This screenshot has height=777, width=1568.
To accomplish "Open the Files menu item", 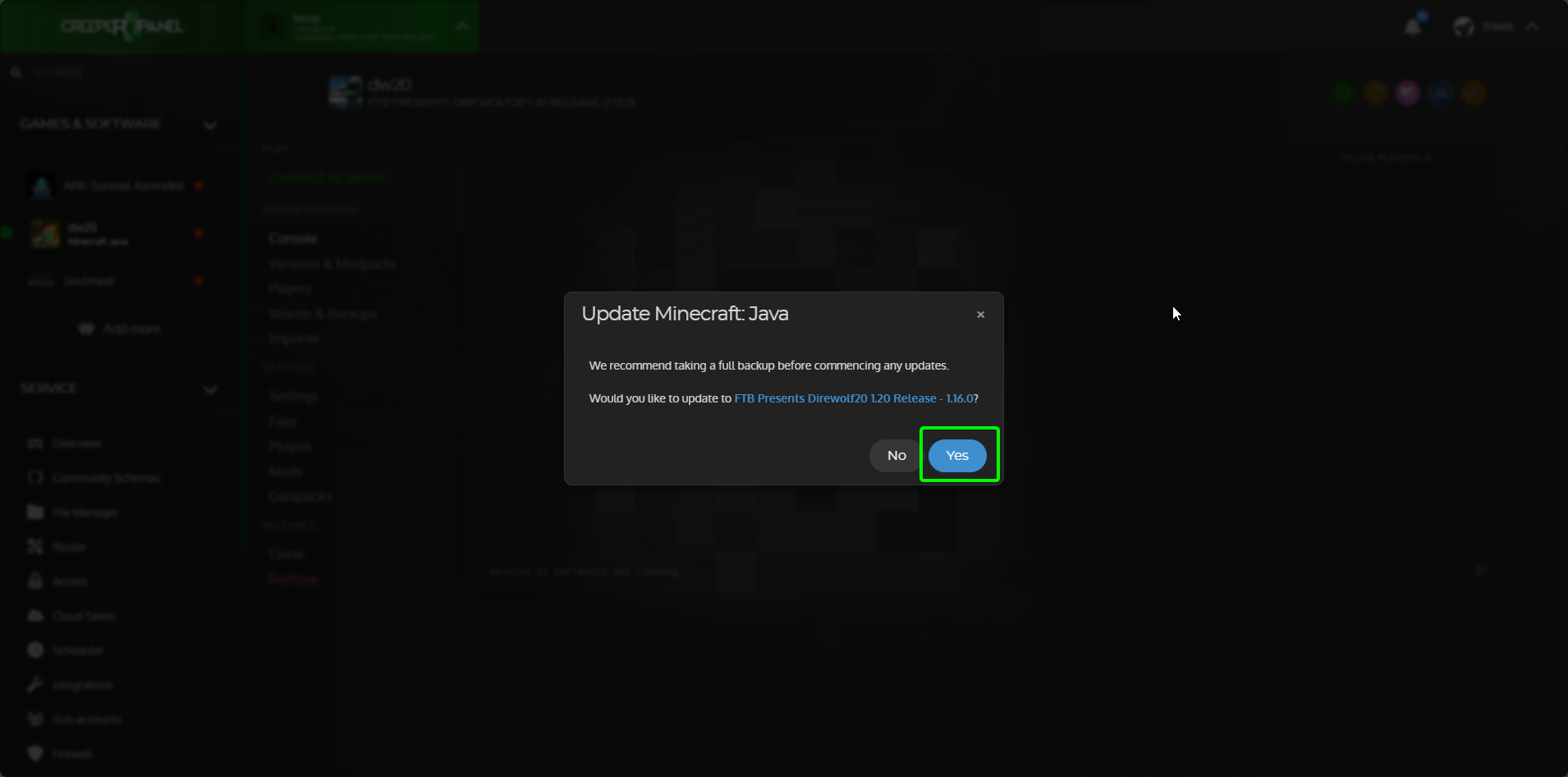I will (282, 421).
